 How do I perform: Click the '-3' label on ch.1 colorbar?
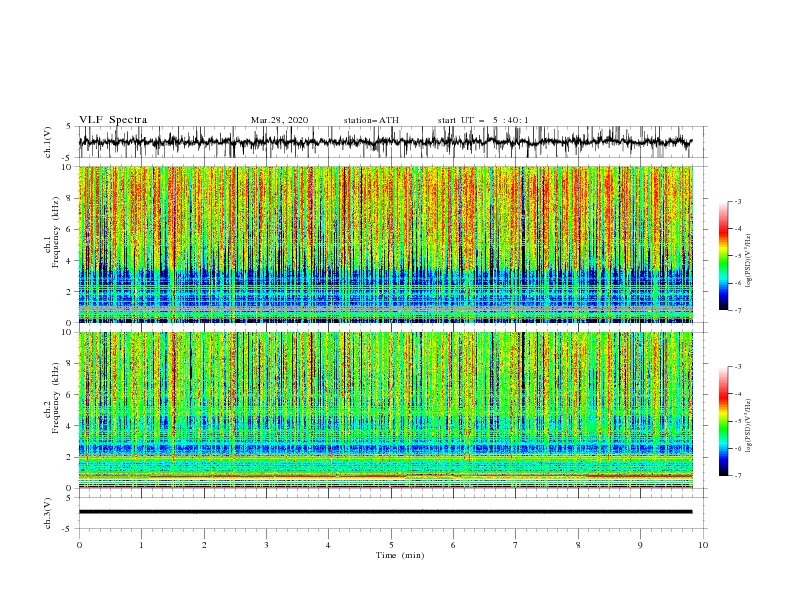tap(737, 201)
